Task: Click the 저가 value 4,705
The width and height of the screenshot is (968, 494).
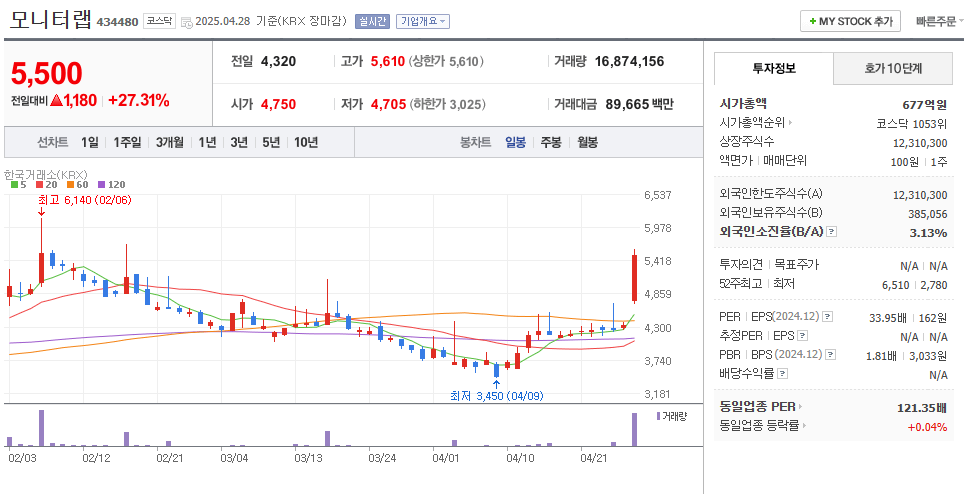Action: coord(388,104)
